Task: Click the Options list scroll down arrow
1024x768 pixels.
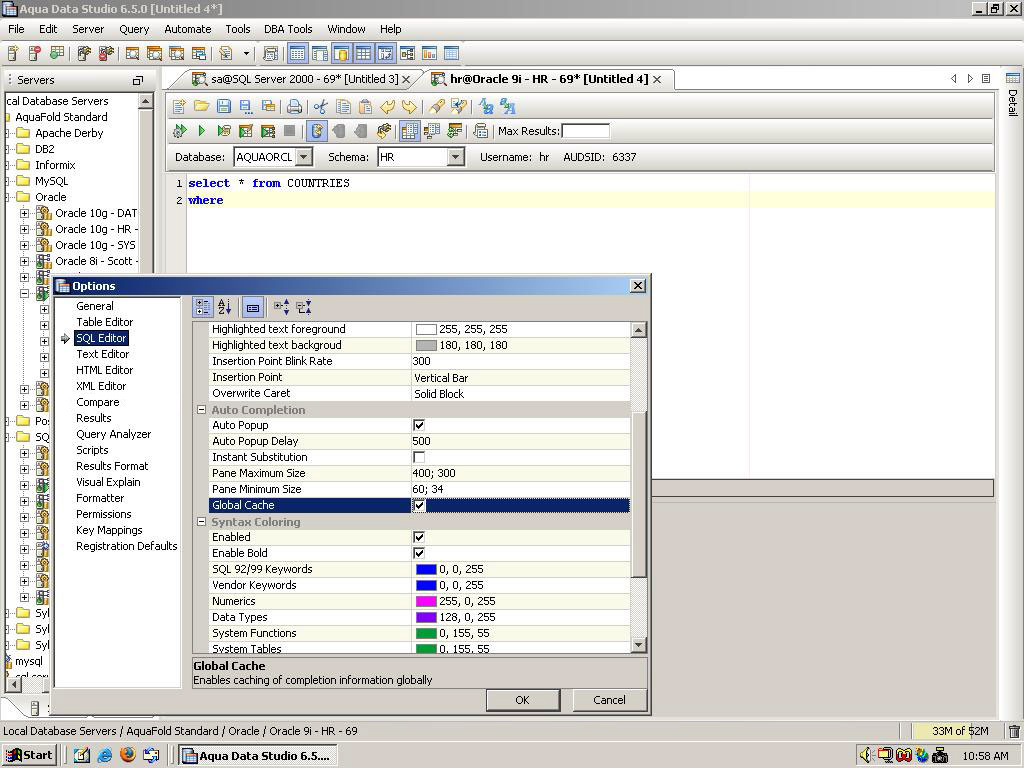Action: pos(639,645)
